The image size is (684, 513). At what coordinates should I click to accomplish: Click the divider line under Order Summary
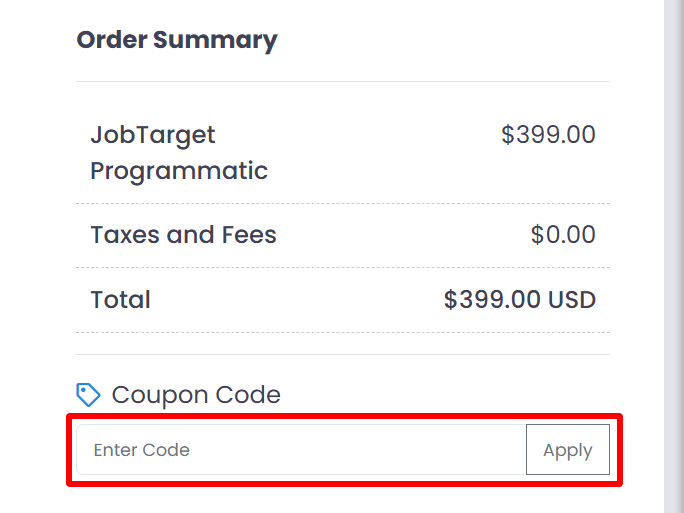click(x=342, y=82)
